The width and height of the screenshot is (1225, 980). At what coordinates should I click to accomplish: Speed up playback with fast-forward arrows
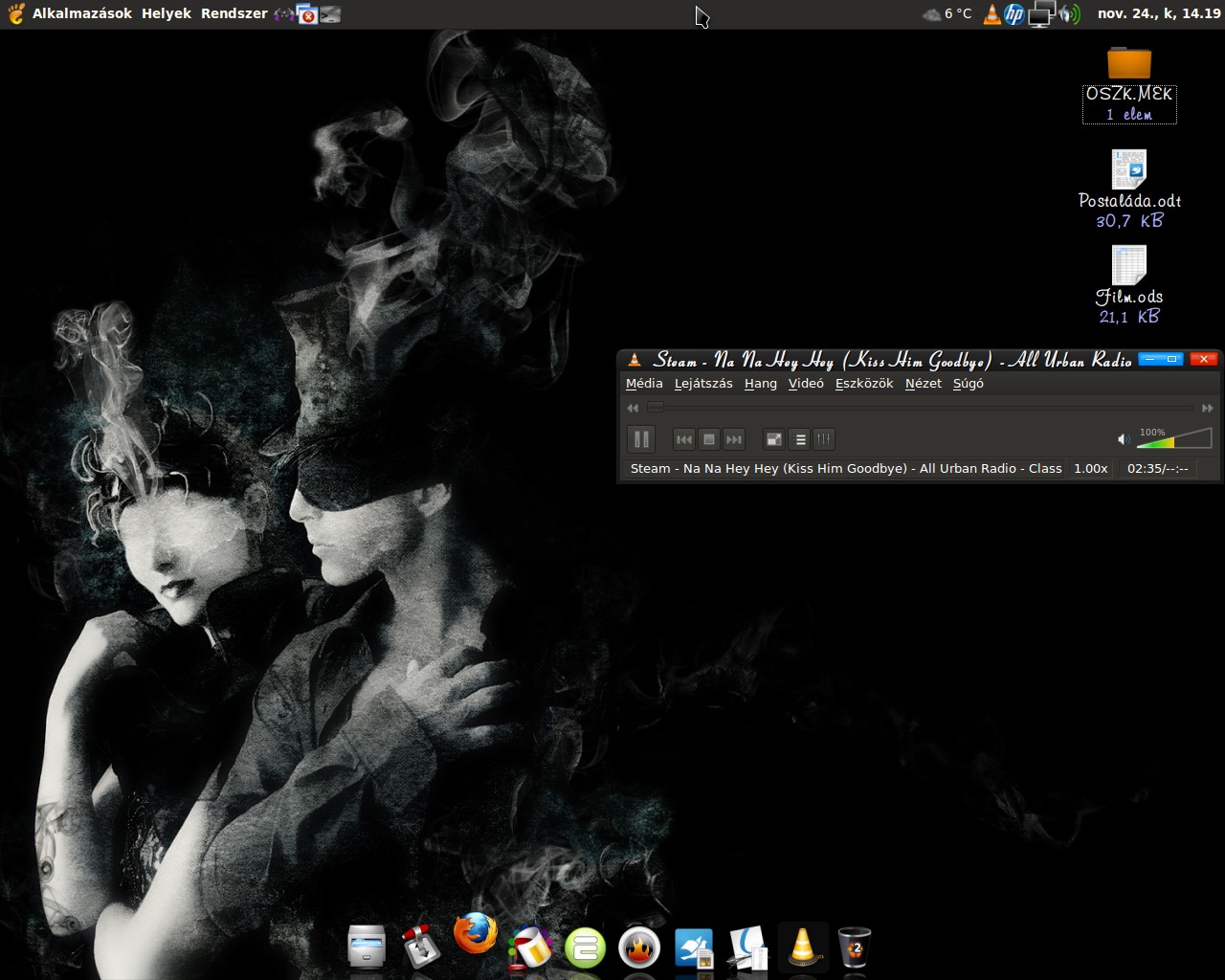[1208, 408]
